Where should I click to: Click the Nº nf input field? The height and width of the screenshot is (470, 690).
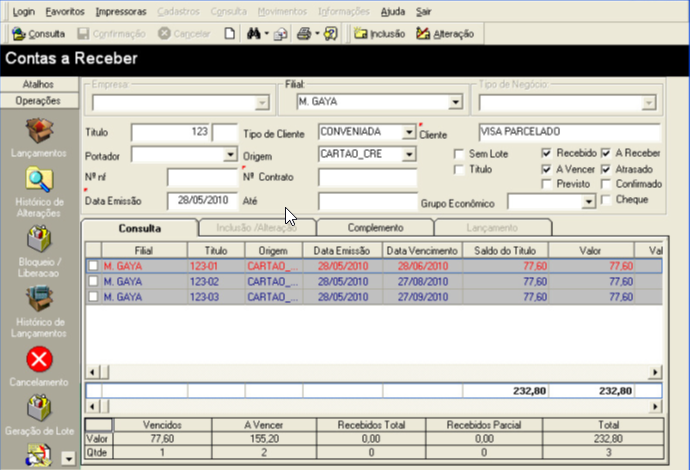(x=202, y=177)
